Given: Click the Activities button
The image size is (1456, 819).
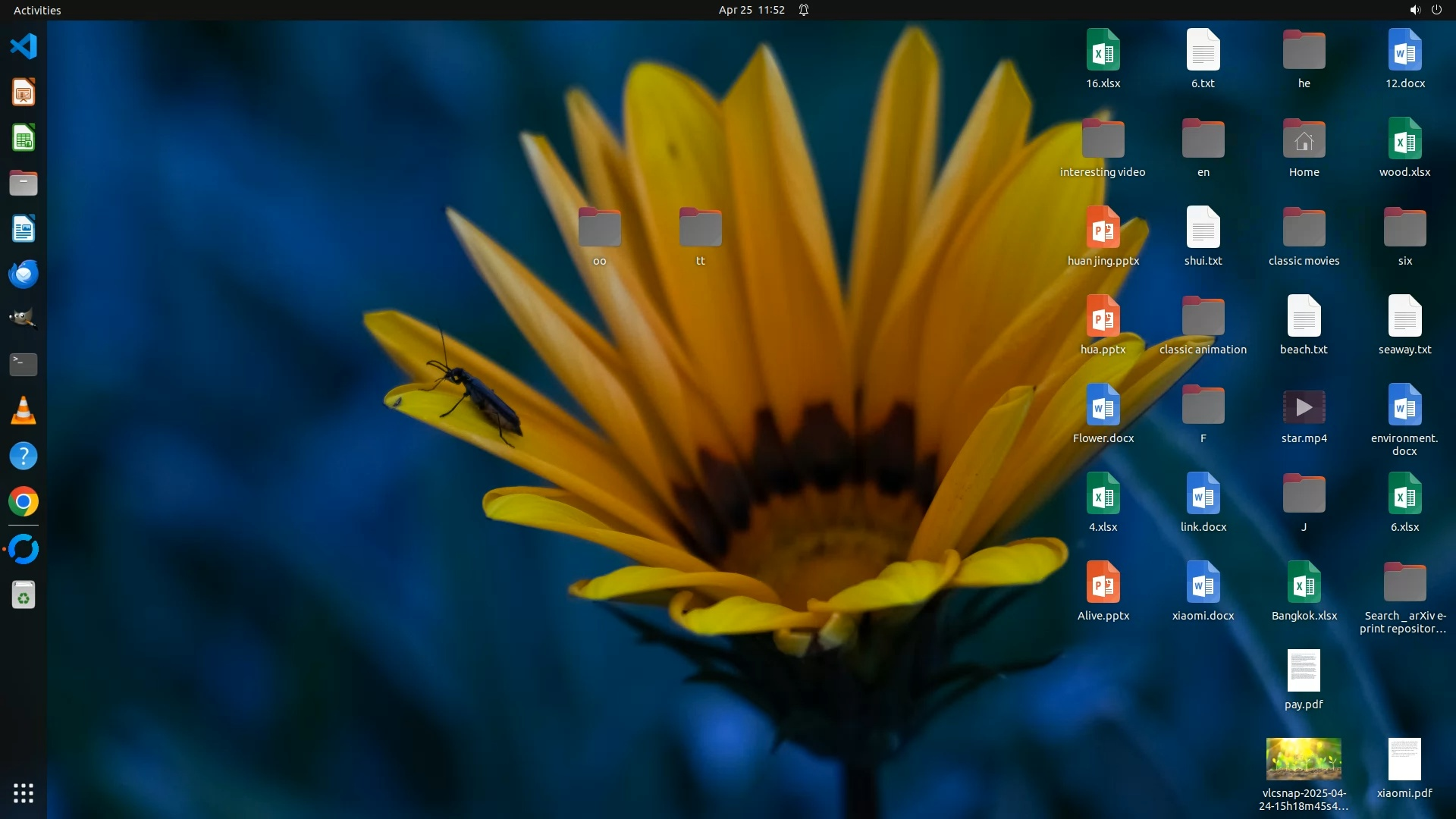Looking at the screenshot, I should pos(37,10).
